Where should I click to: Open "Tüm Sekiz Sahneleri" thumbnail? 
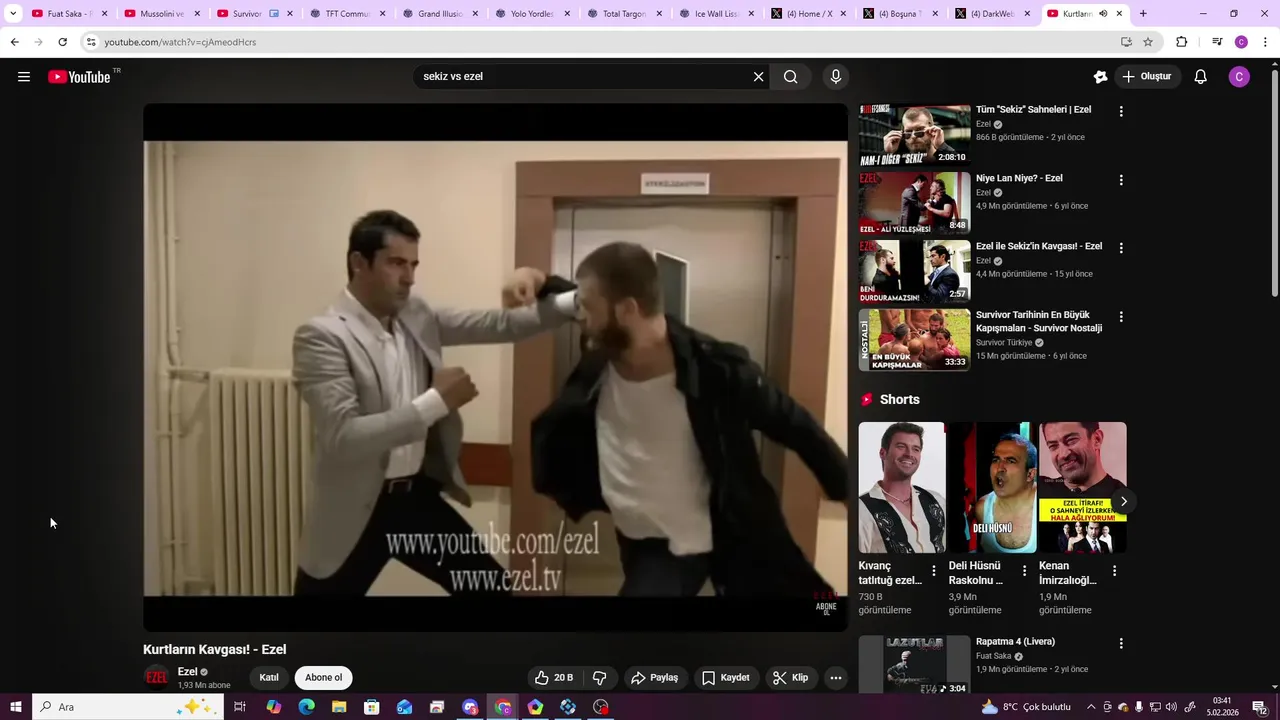click(x=915, y=135)
